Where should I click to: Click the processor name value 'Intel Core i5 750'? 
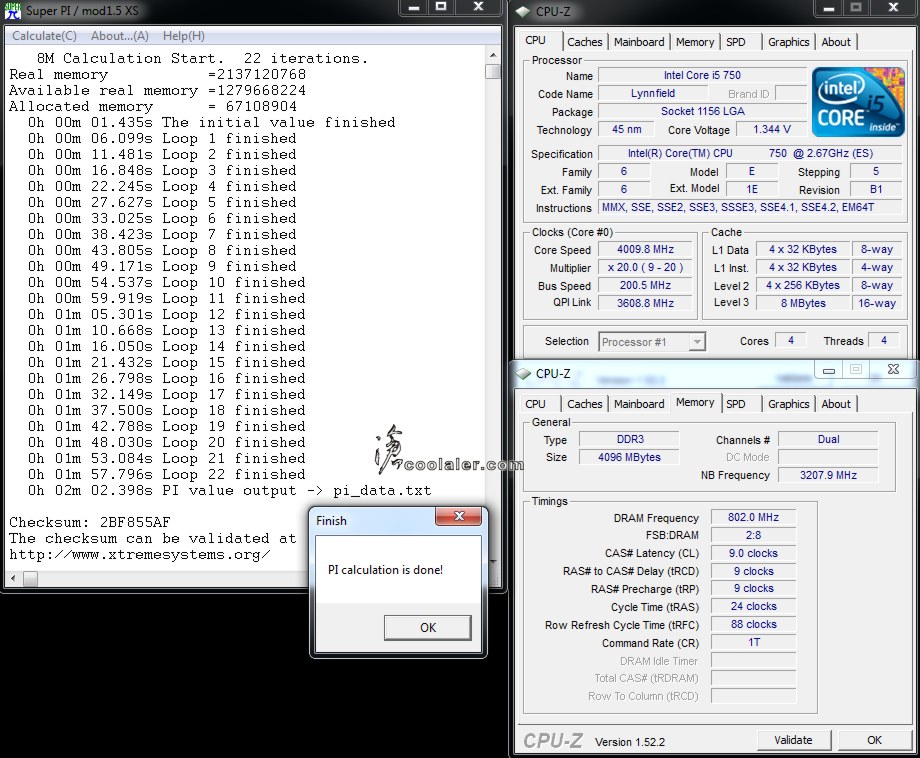coord(702,75)
